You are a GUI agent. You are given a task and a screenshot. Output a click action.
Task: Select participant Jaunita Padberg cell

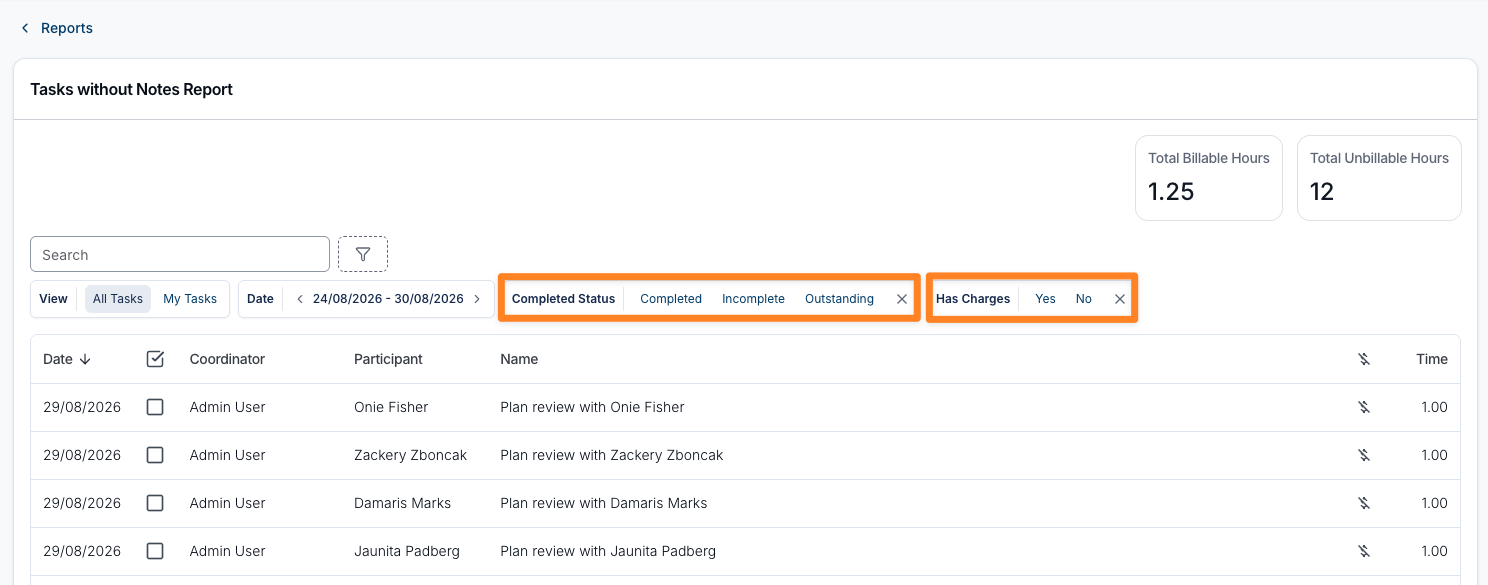(407, 551)
